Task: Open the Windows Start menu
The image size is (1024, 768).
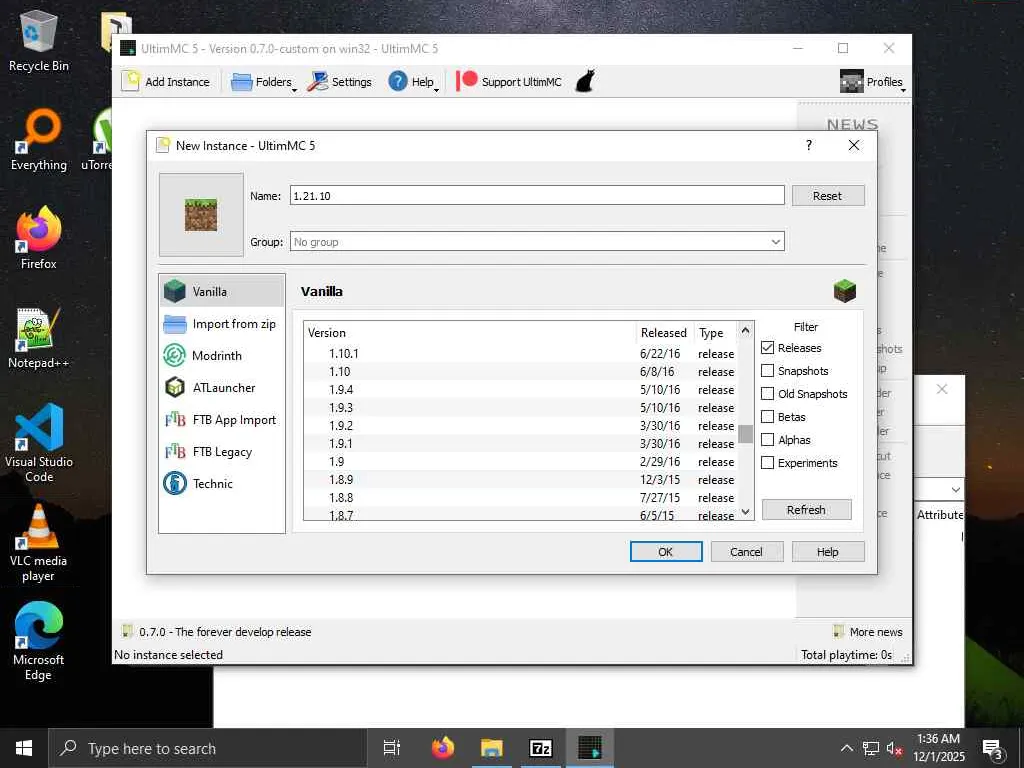Action: 24,748
